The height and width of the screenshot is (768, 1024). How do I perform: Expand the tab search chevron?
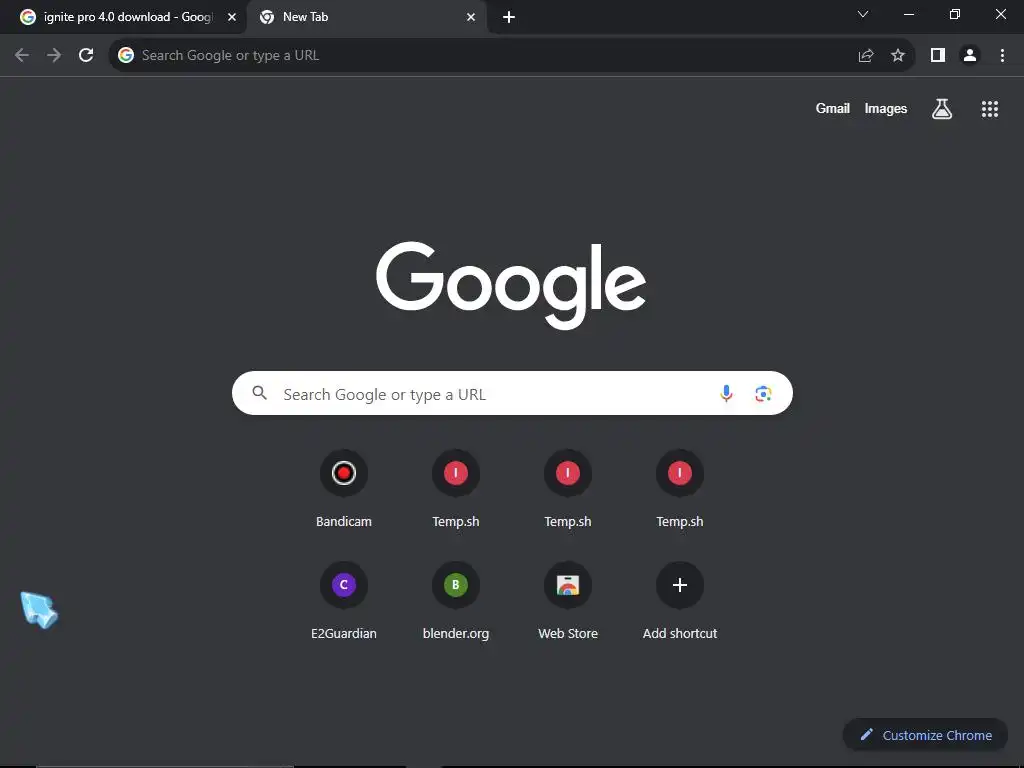(x=863, y=14)
